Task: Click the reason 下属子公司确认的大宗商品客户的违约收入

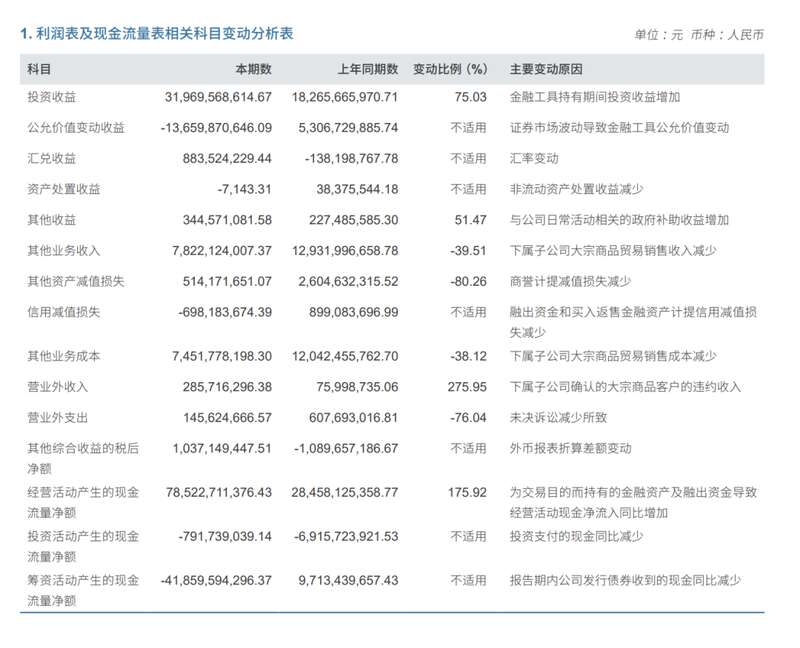Action: tap(626, 387)
